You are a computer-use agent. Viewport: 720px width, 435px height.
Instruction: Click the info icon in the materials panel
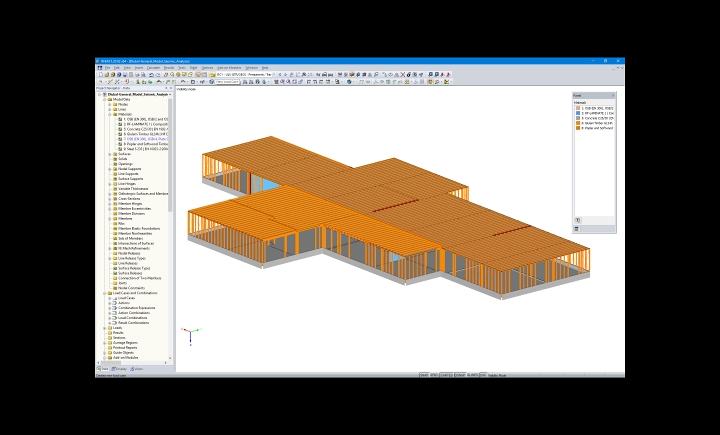(x=578, y=220)
